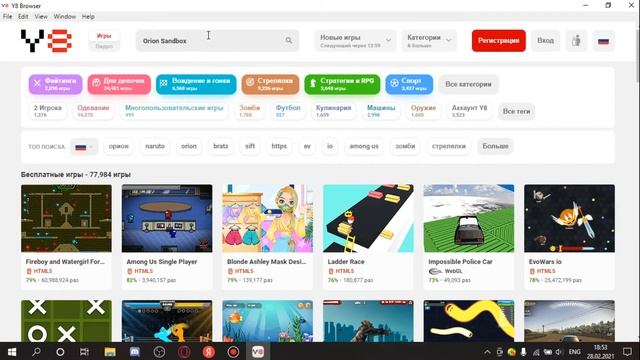Click the Вход button

545,40
